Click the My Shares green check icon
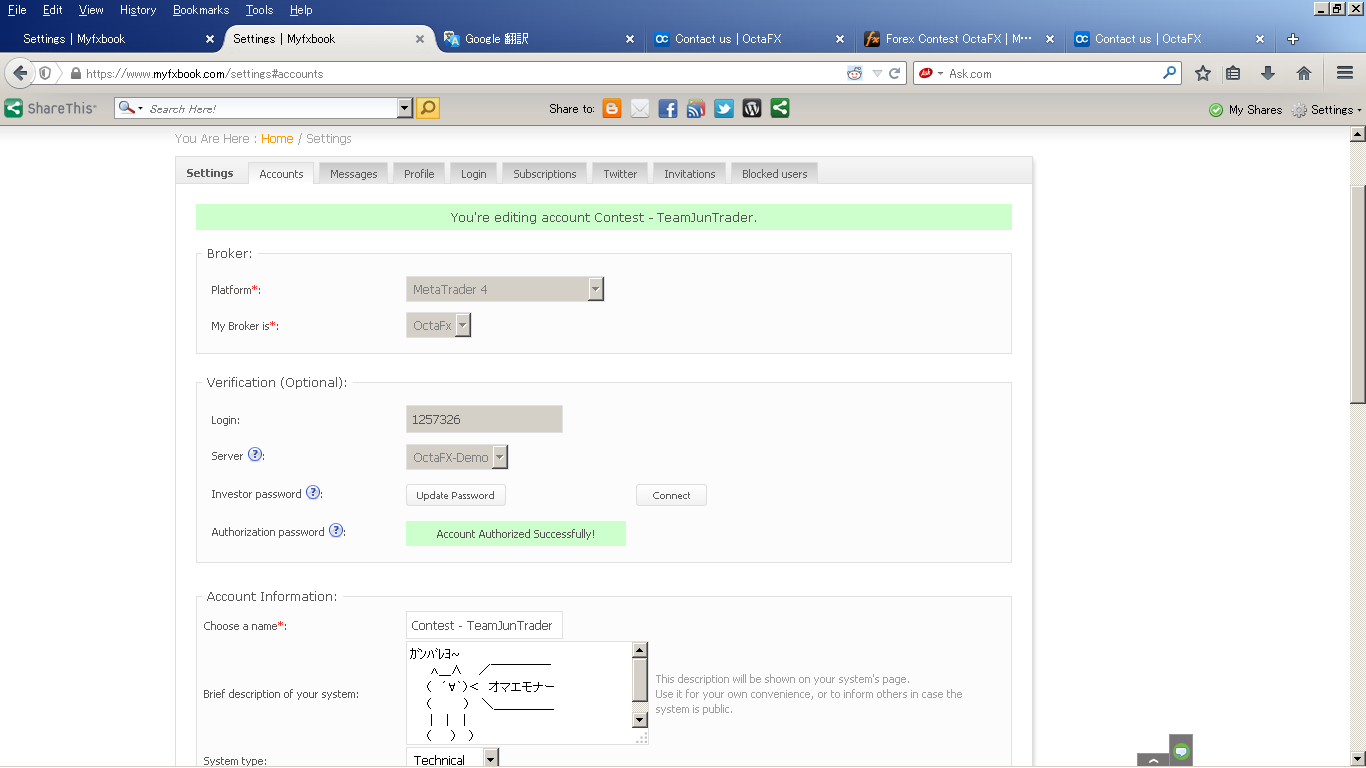 click(x=1216, y=110)
